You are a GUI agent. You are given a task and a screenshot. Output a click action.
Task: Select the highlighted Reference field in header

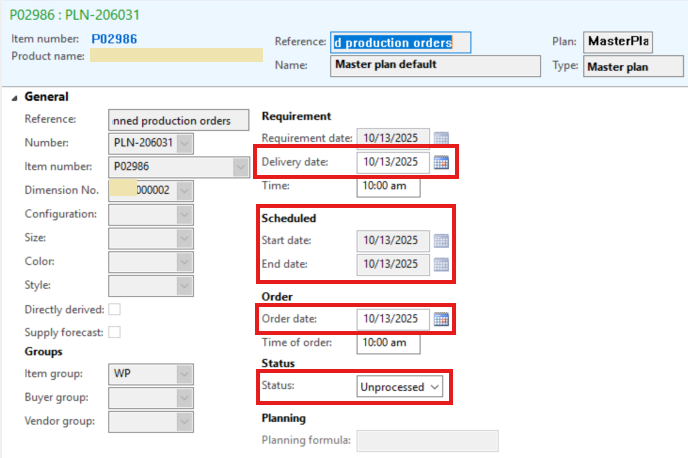tap(399, 42)
